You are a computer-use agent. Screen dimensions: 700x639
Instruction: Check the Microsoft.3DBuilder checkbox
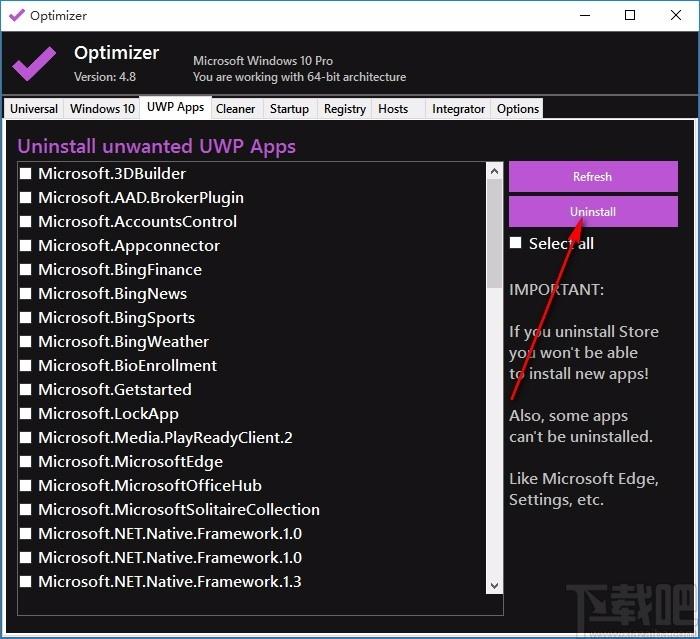point(26,173)
